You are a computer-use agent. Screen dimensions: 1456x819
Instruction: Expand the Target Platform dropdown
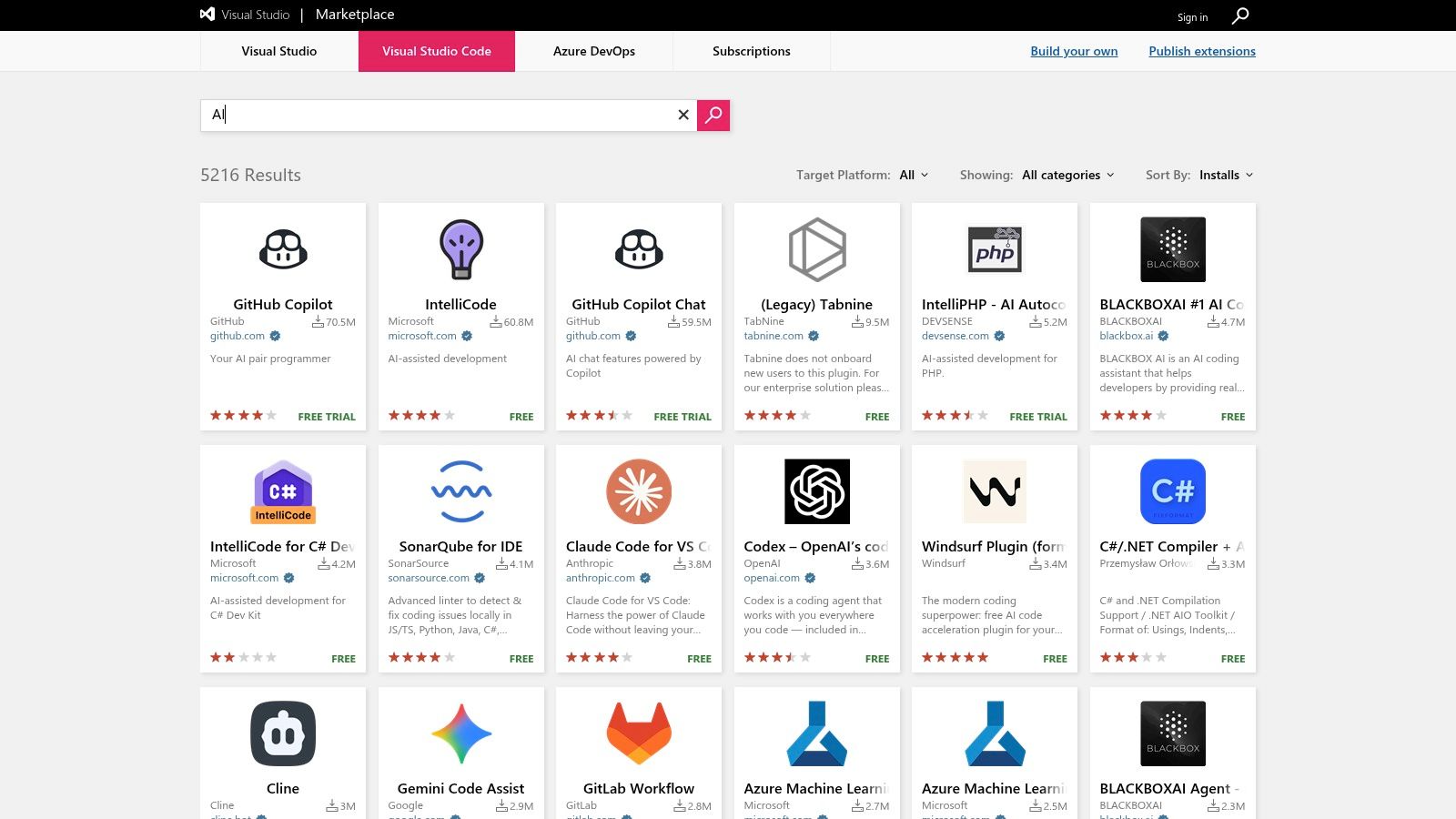tap(914, 175)
